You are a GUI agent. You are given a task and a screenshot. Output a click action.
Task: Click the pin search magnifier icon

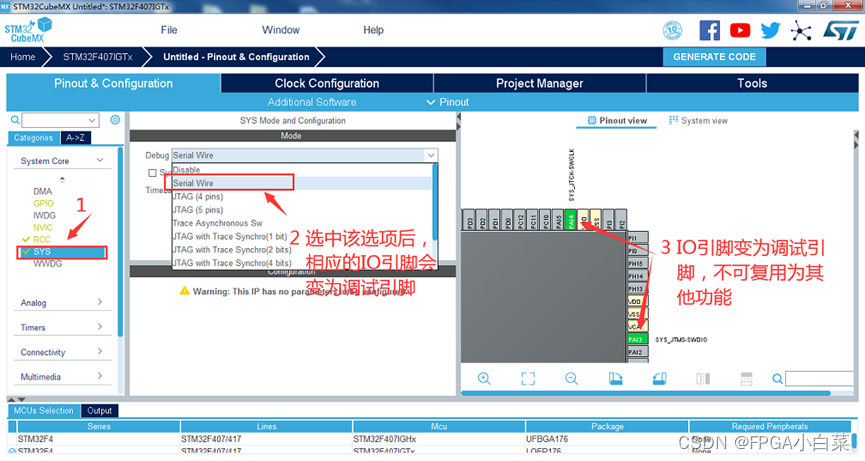click(x=777, y=378)
